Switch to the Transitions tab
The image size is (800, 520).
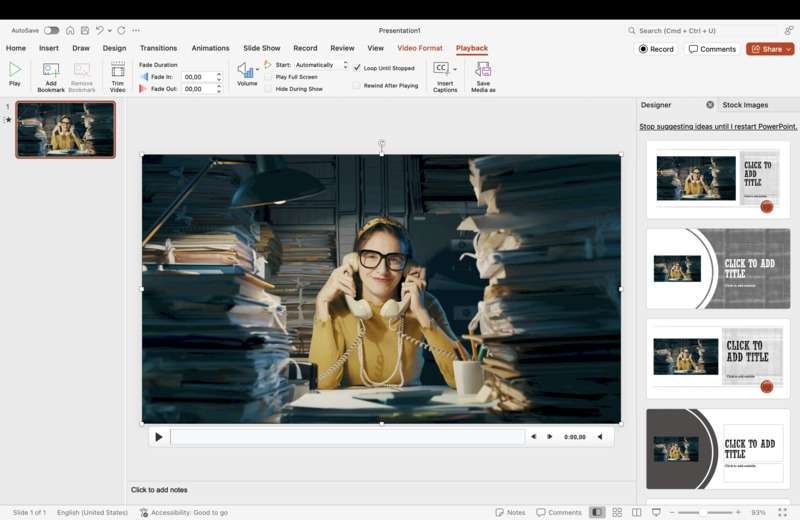coord(159,48)
